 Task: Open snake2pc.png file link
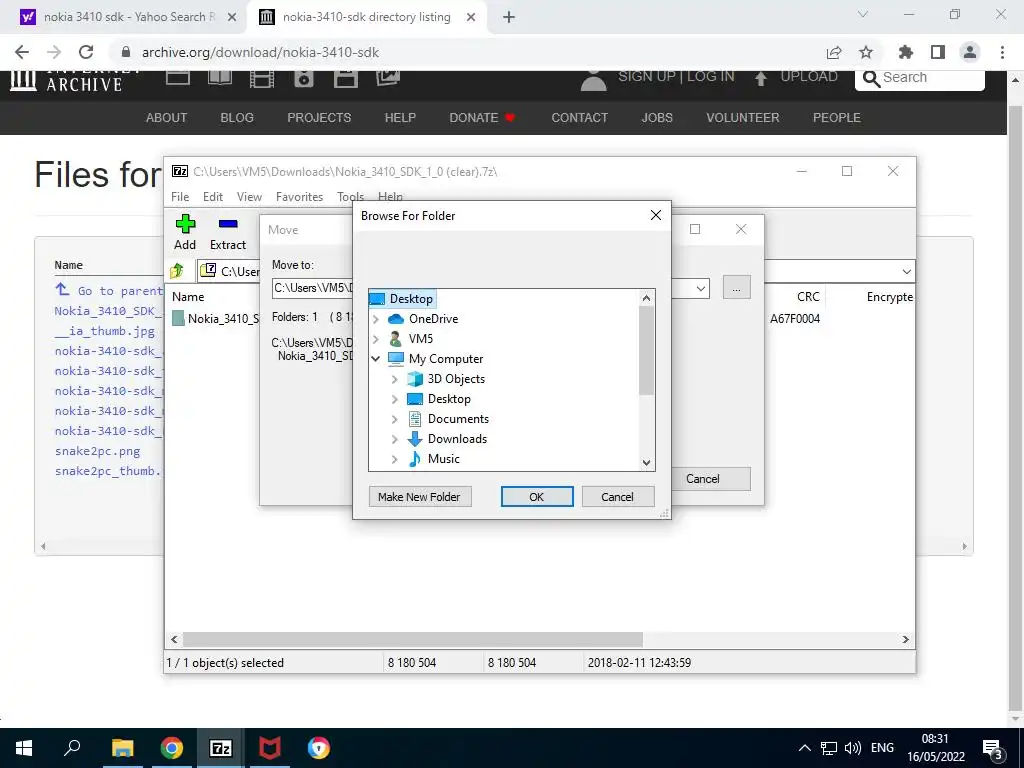coord(97,451)
